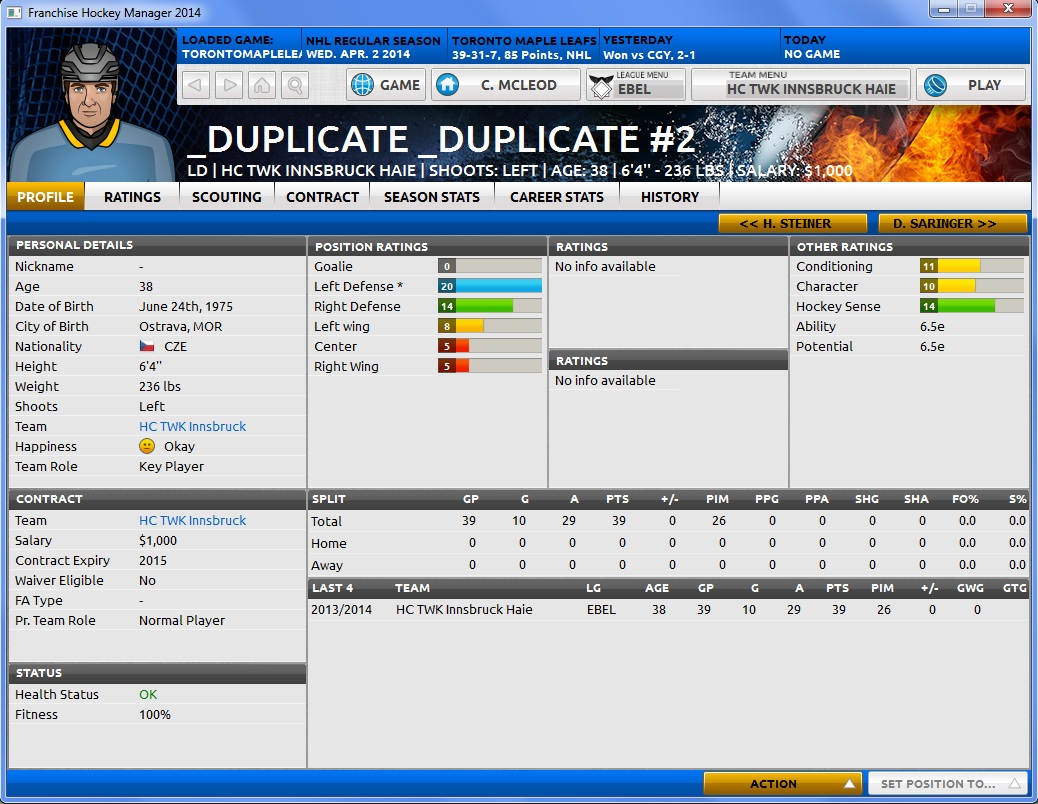
Task: Click the PTS column header in split table
Action: click(618, 499)
